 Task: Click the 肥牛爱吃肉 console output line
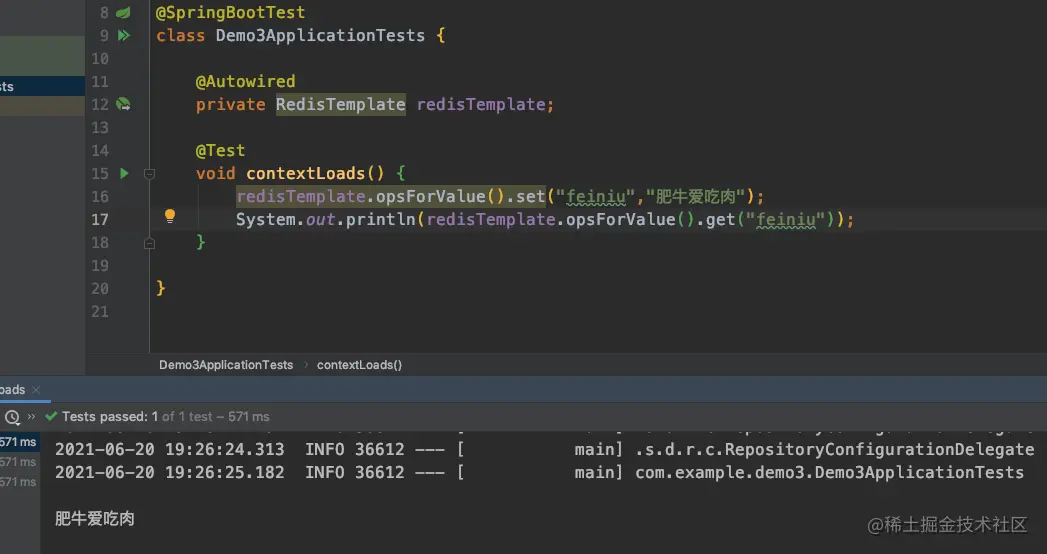[95, 519]
